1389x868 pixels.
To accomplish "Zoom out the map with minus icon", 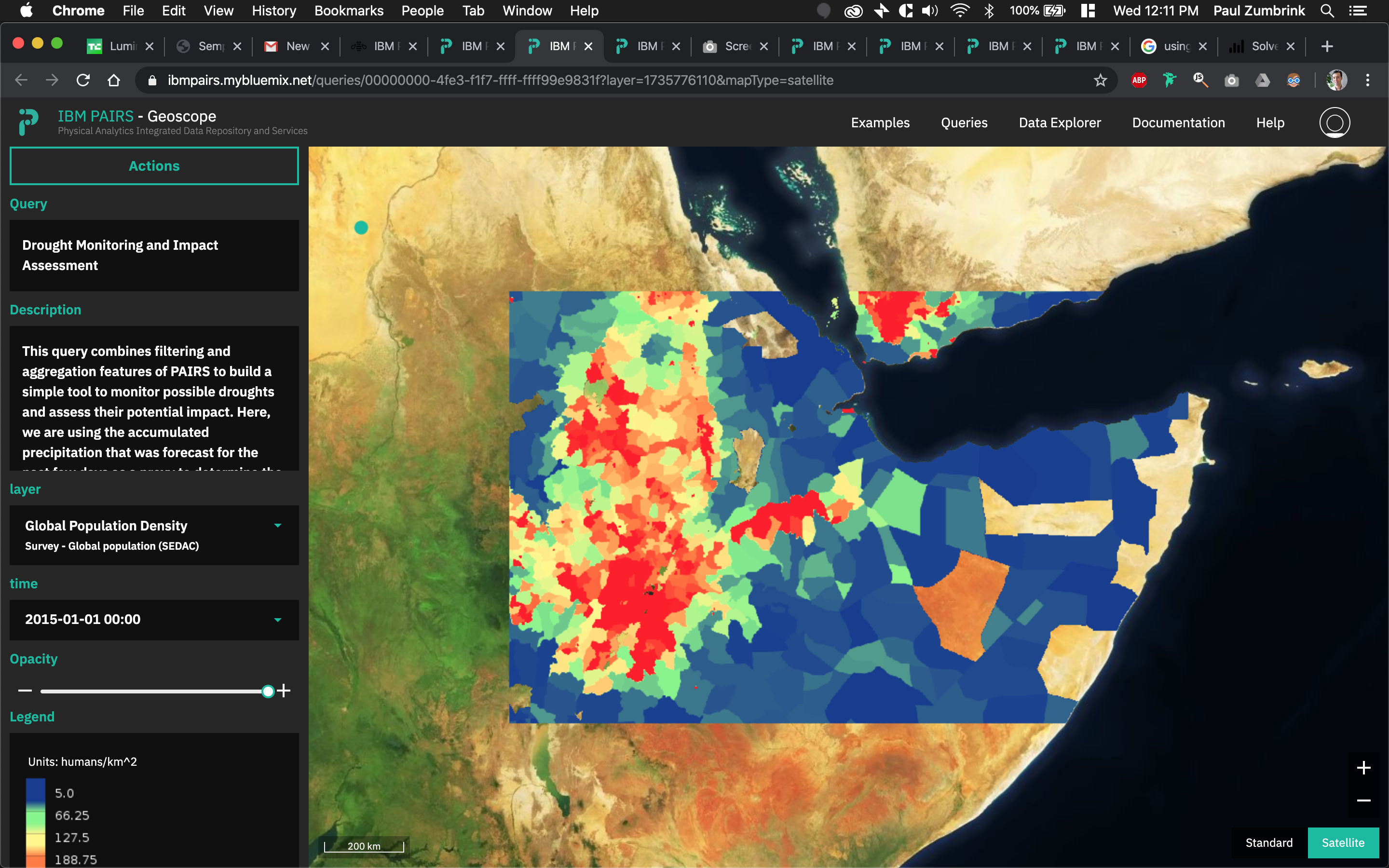I will (1363, 800).
